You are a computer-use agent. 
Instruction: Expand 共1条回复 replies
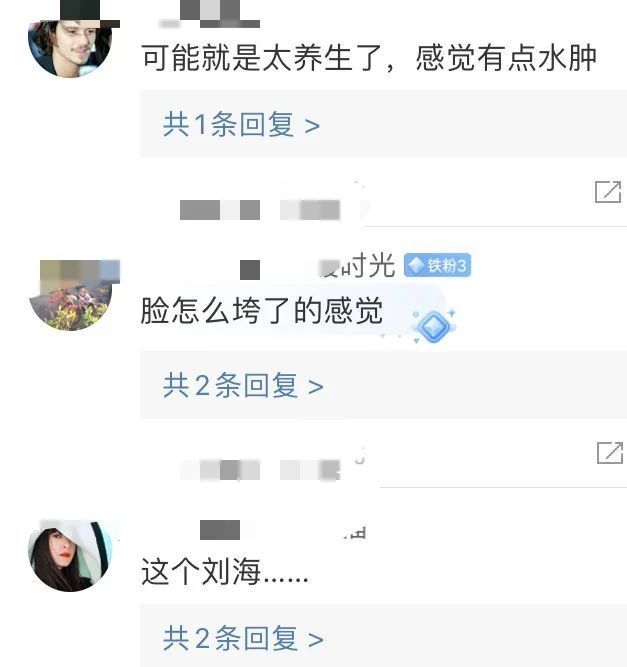click(241, 125)
